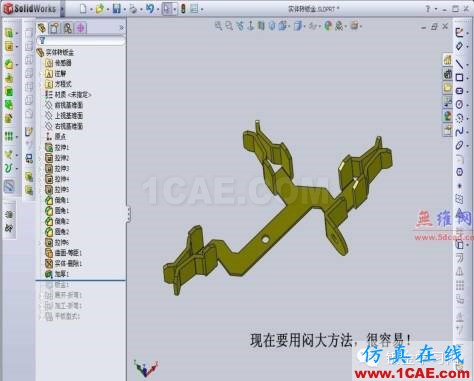Switch to ConfigurationManager tab
474x381 pixels.
click(68, 28)
